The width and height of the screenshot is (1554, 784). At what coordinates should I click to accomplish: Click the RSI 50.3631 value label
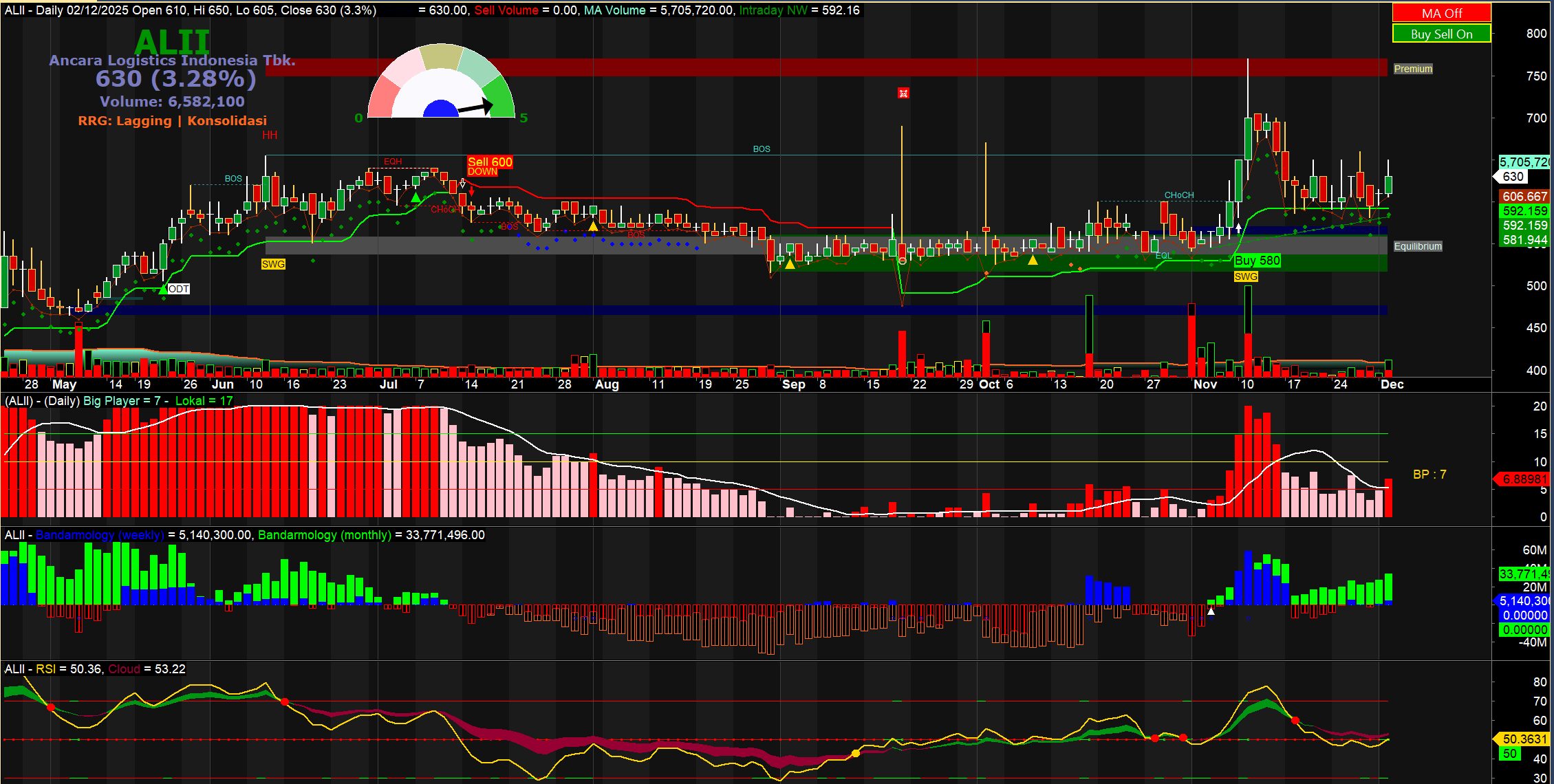point(1524,739)
